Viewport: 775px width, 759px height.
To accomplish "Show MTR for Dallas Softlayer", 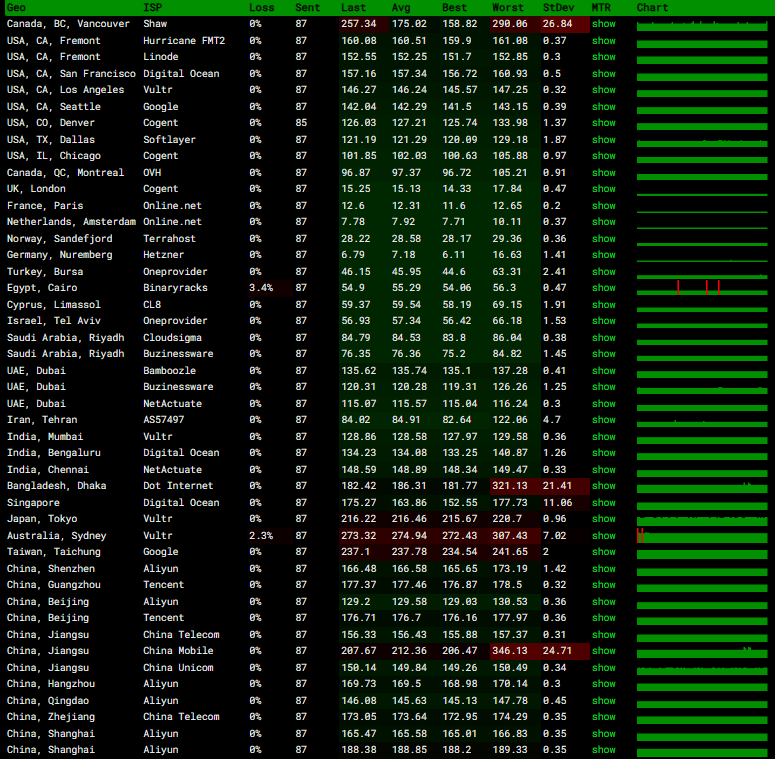I will tap(603, 140).
